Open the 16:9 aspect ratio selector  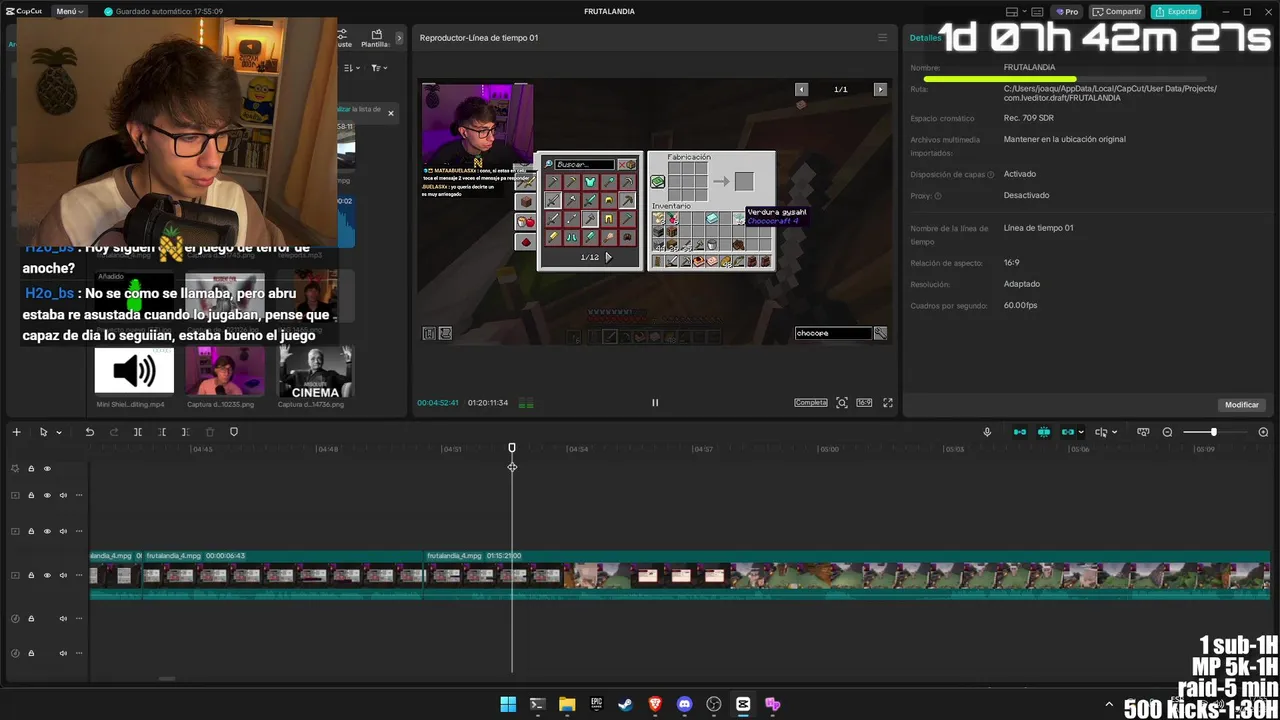865,403
